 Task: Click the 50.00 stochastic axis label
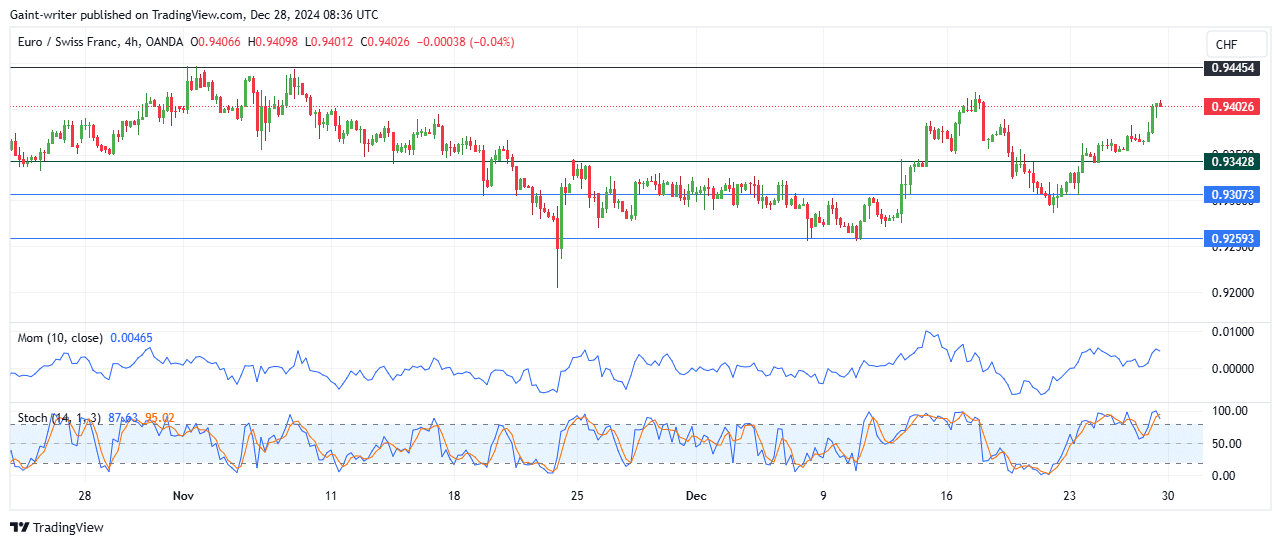tap(1227, 444)
